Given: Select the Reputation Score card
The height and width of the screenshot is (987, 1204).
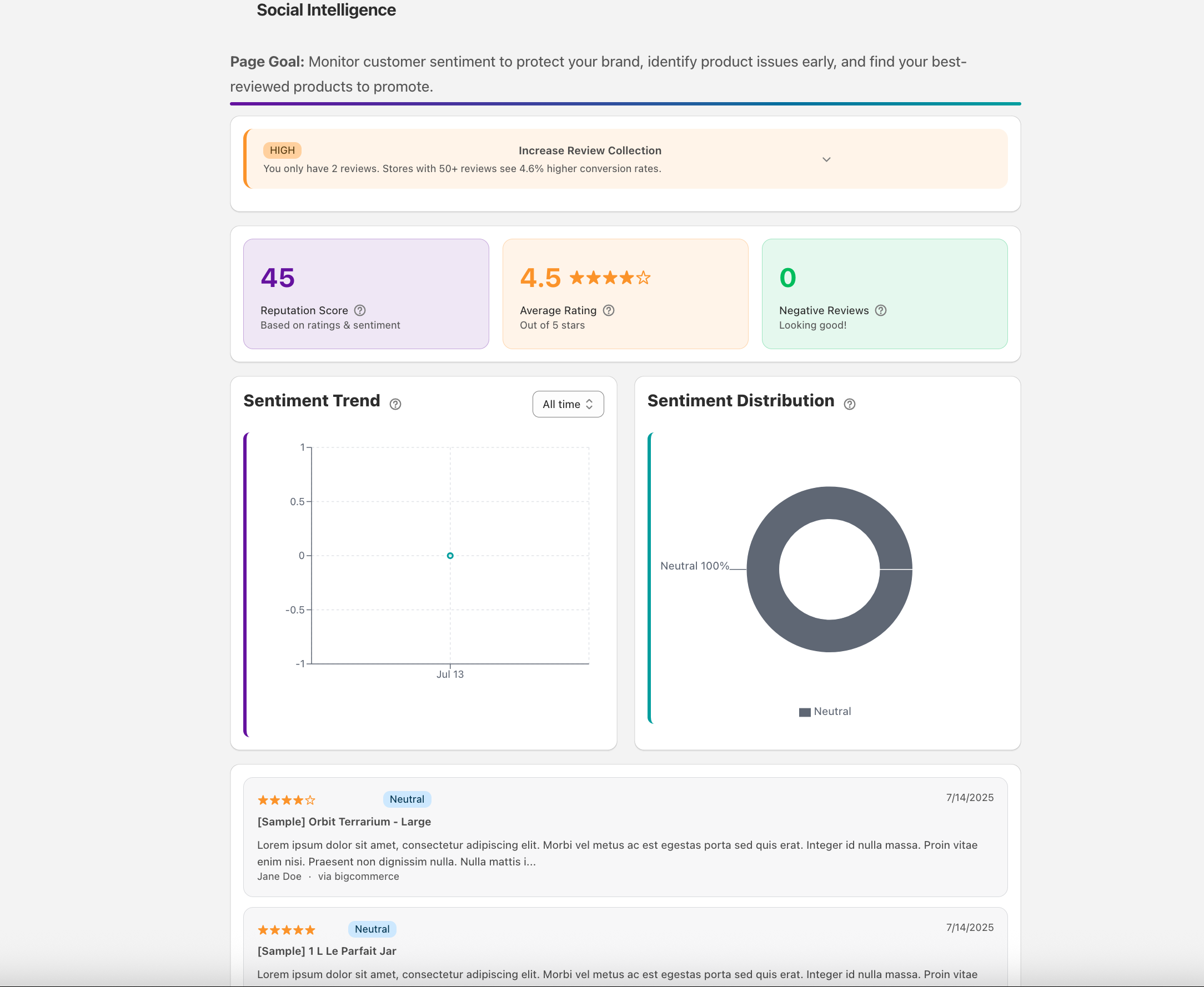Looking at the screenshot, I should 365,293.
